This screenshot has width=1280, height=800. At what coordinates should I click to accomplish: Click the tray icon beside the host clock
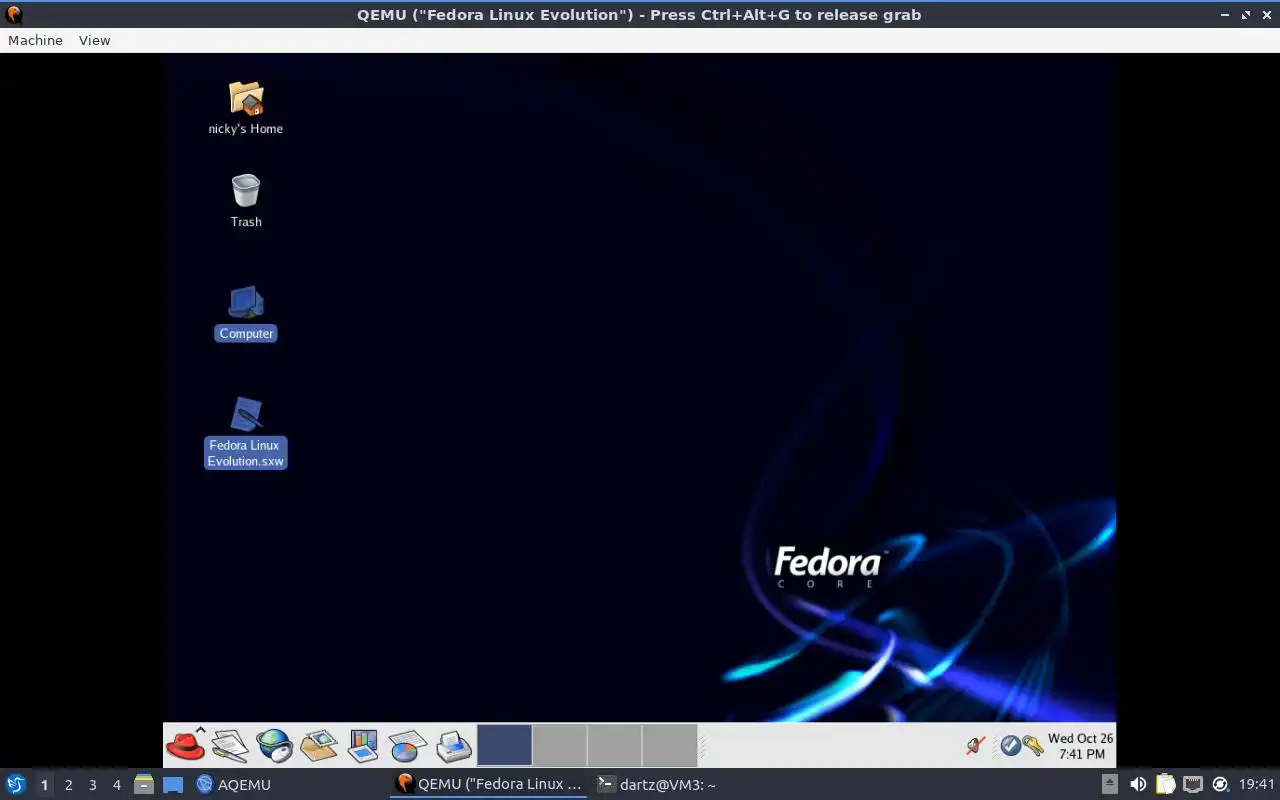pos(1220,784)
